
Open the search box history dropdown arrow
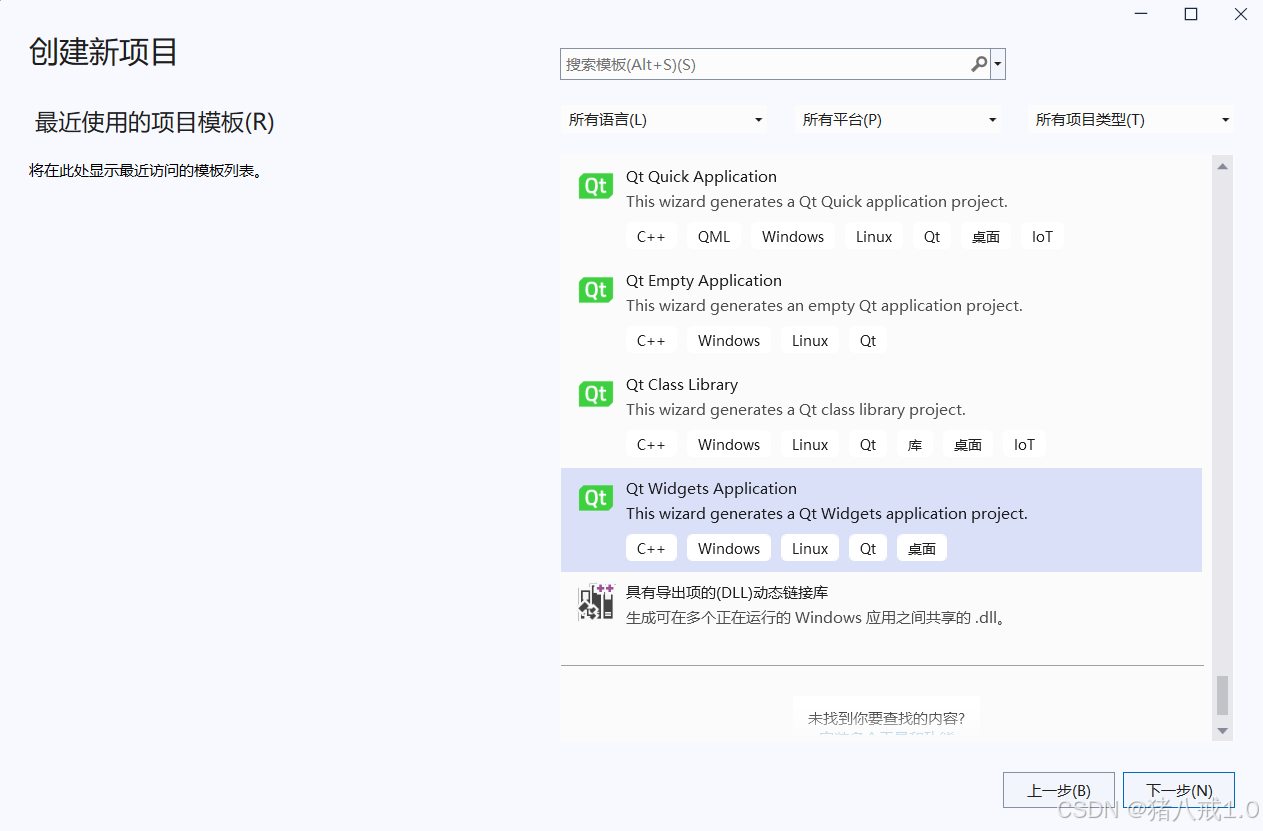pos(998,65)
